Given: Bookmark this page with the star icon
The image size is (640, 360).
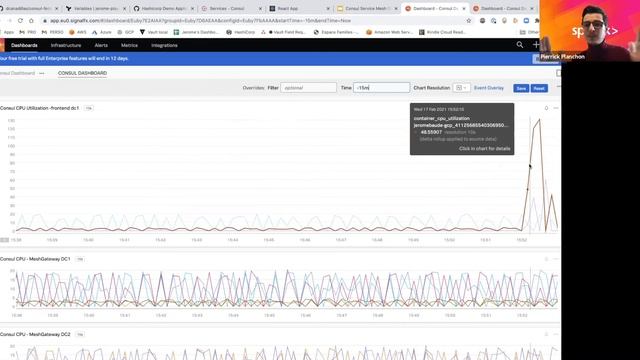Looking at the screenshot, I should pyautogui.click(x=469, y=20).
